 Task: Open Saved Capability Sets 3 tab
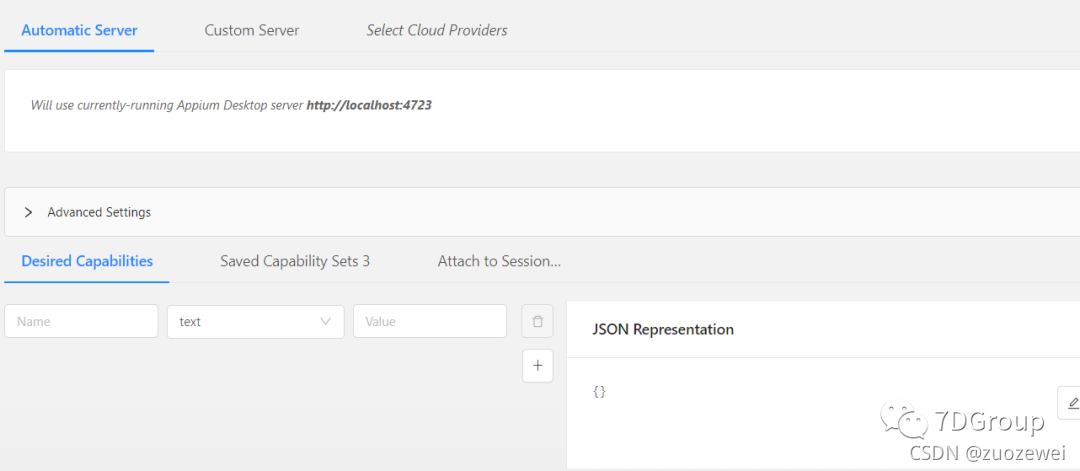click(x=295, y=261)
